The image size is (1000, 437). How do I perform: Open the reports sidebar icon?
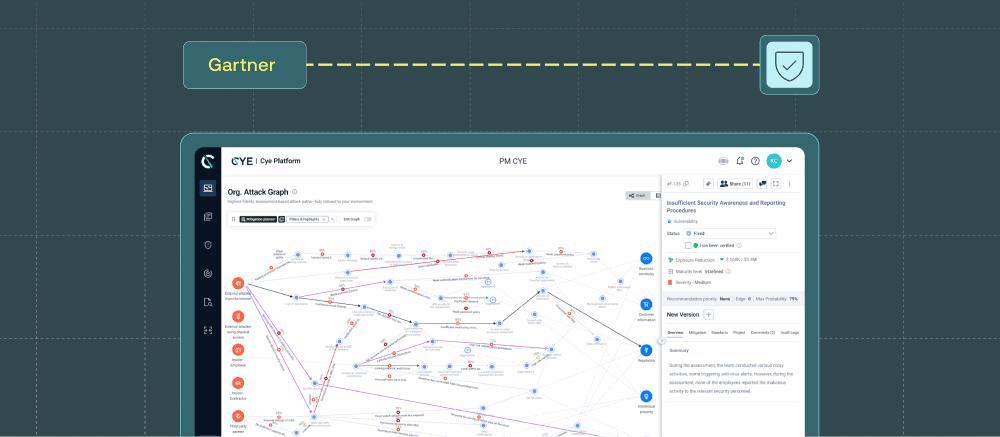coord(207,217)
